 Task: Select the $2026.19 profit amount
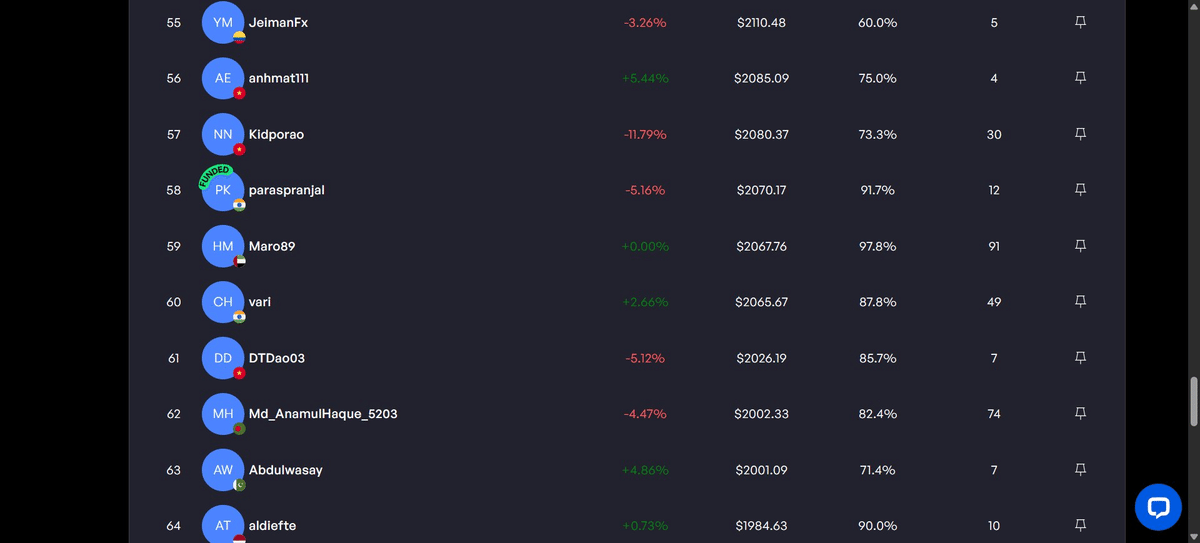761,358
